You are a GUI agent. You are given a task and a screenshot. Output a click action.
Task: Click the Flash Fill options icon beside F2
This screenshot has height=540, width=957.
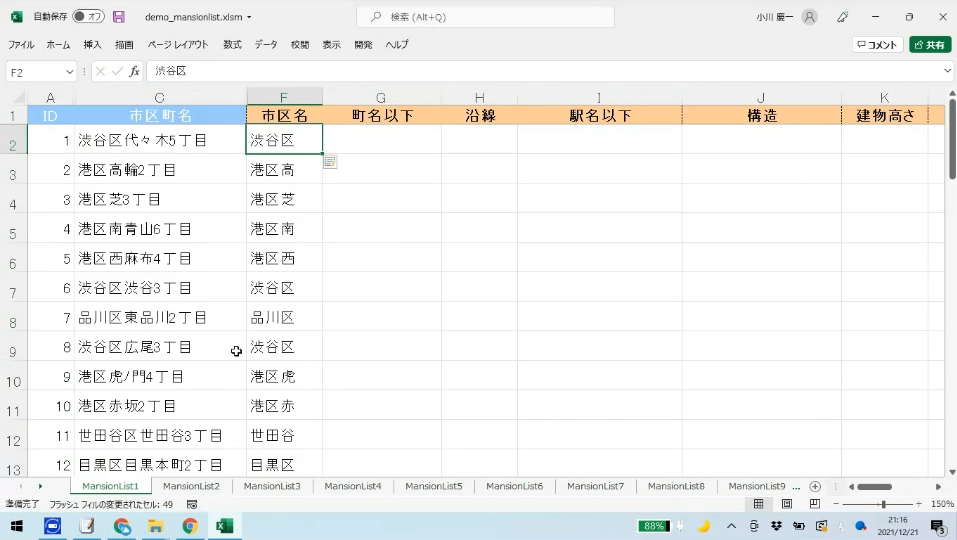coord(330,162)
